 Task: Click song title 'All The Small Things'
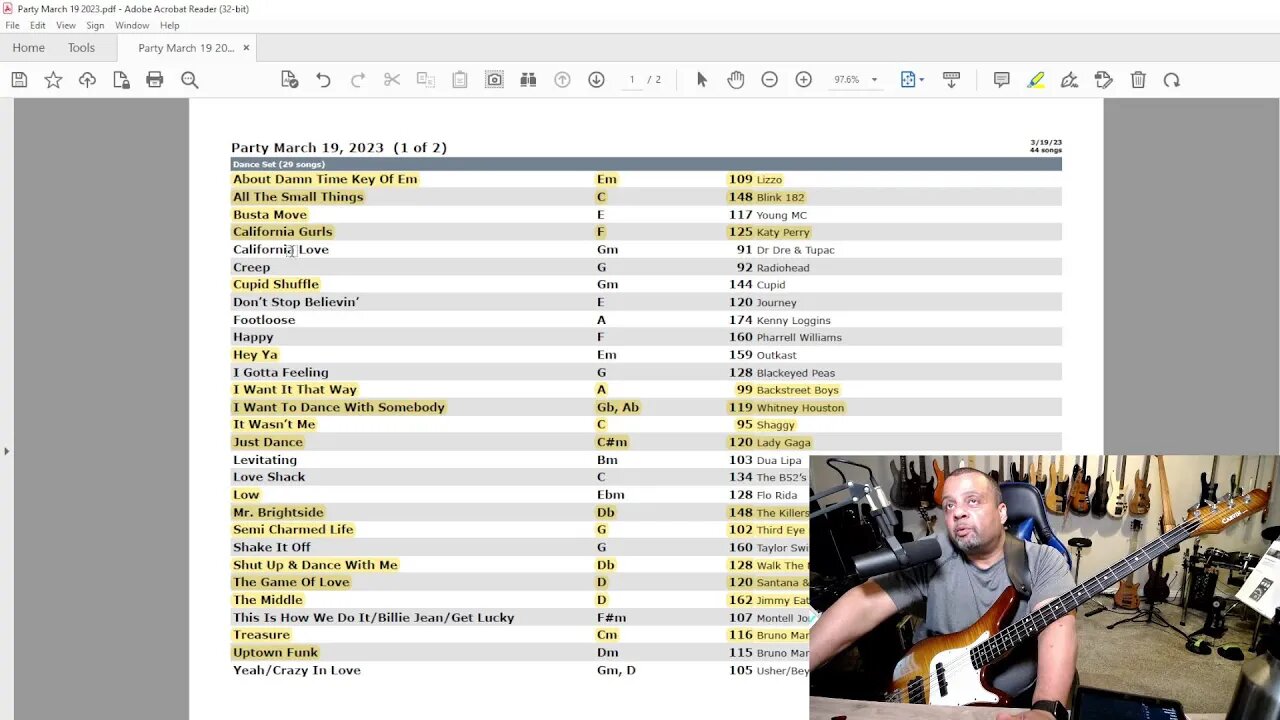(298, 197)
